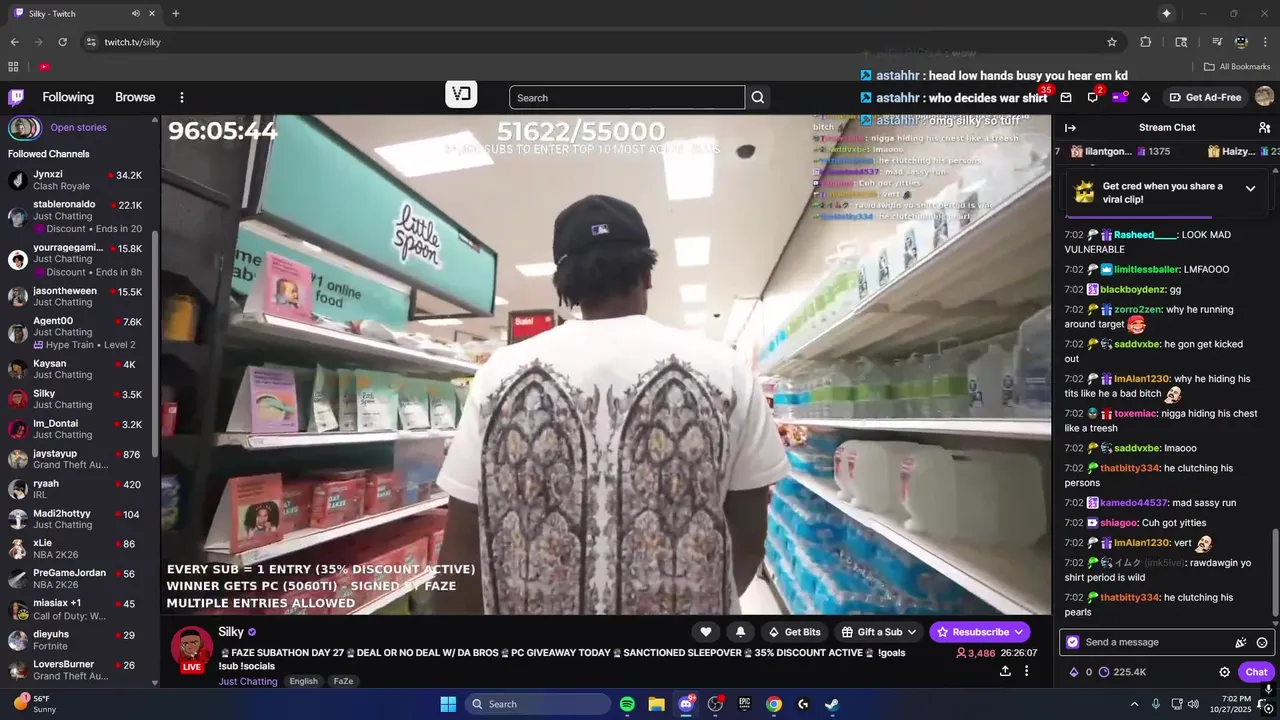
Task: Open the three-dot more menu in Twitch header
Action: click(x=182, y=97)
